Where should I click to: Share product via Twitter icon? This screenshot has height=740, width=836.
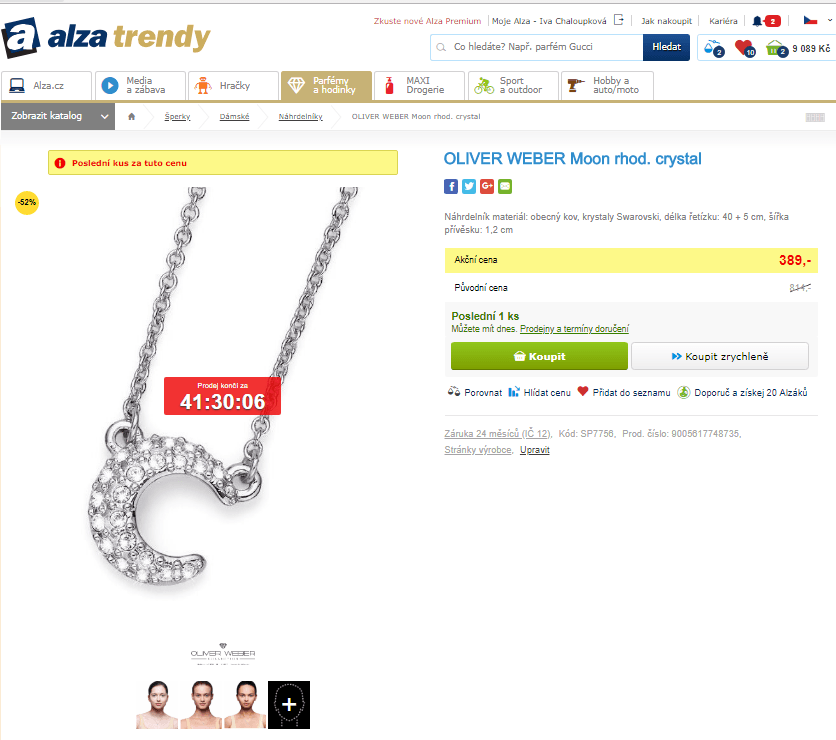tap(469, 186)
